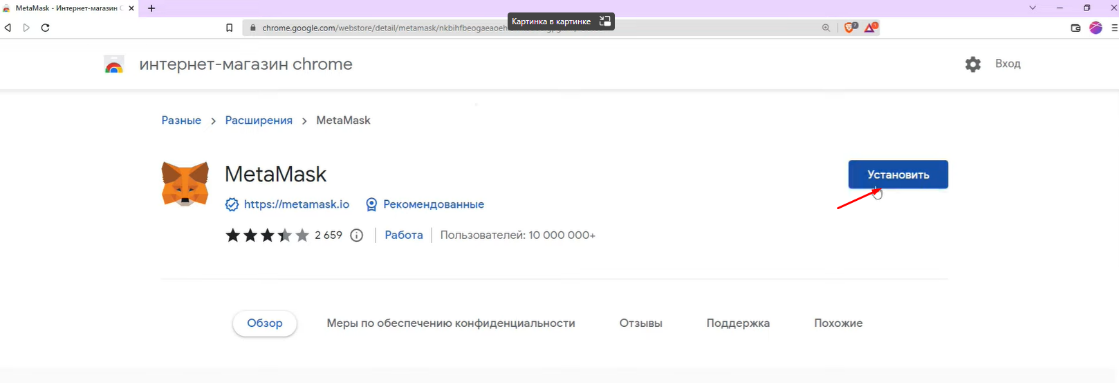Image resolution: width=1119 pixels, height=383 pixels.
Task: Click the интернет-магазин chrome header title
Action: click(x=245, y=65)
